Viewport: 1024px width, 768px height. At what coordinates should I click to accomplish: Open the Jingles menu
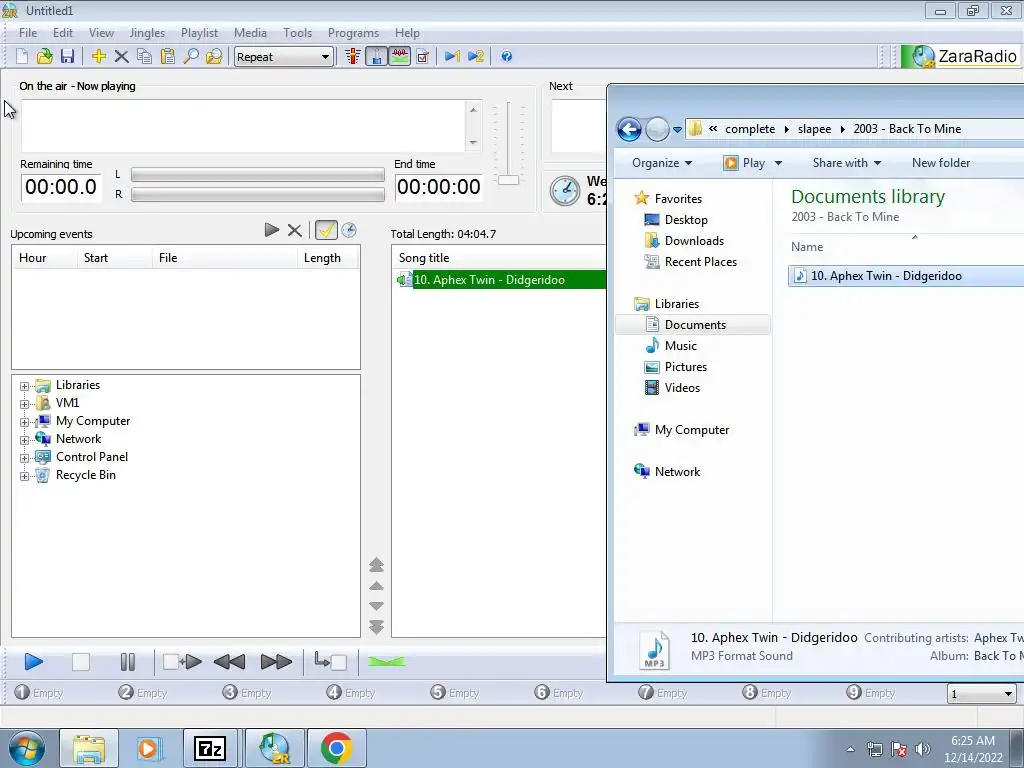pyautogui.click(x=147, y=33)
